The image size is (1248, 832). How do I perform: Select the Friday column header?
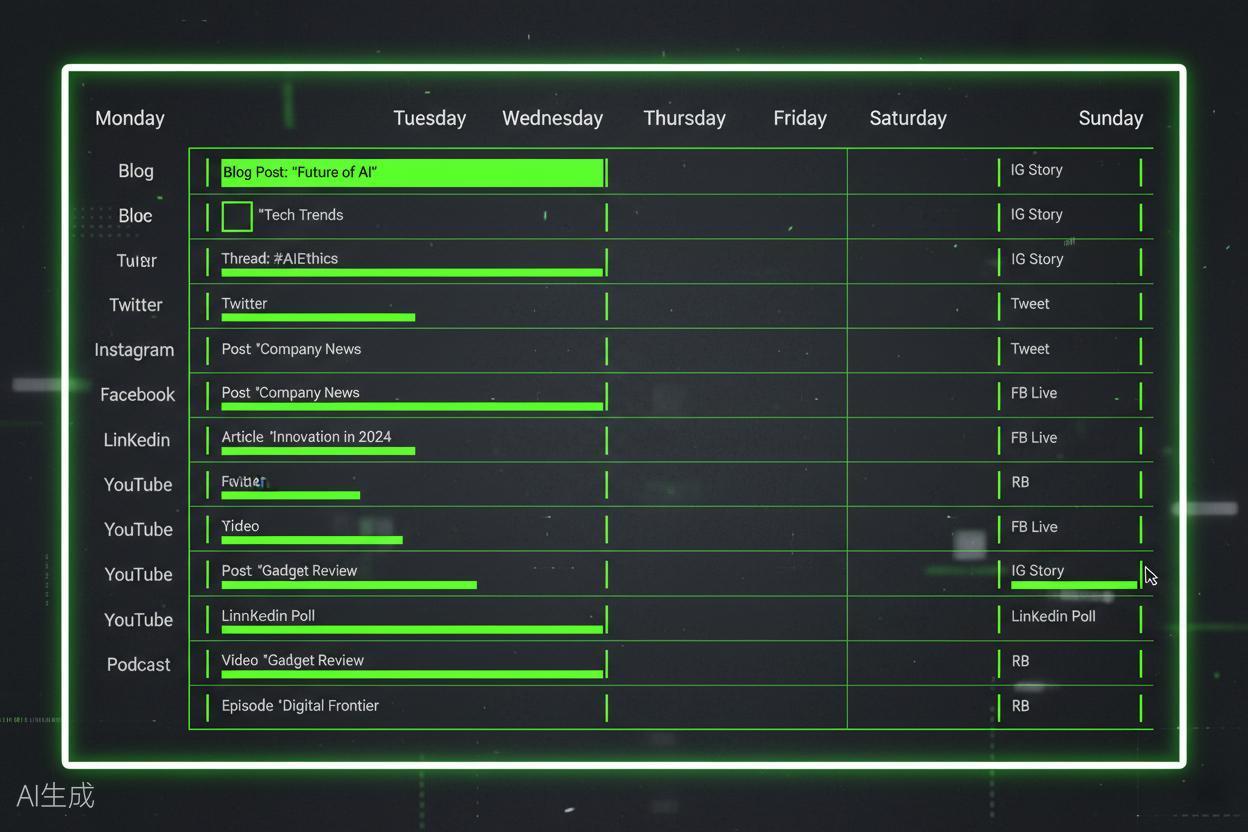click(x=800, y=118)
